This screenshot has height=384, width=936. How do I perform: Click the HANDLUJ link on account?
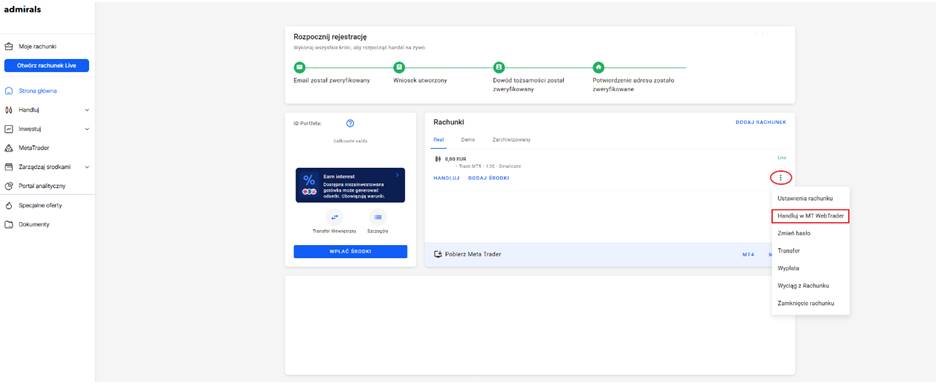[x=447, y=178]
